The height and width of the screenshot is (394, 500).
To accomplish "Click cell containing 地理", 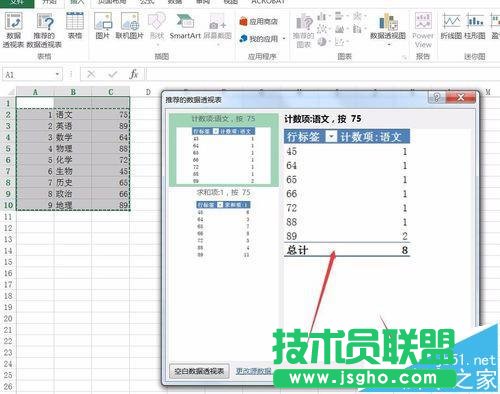I will [73, 205].
